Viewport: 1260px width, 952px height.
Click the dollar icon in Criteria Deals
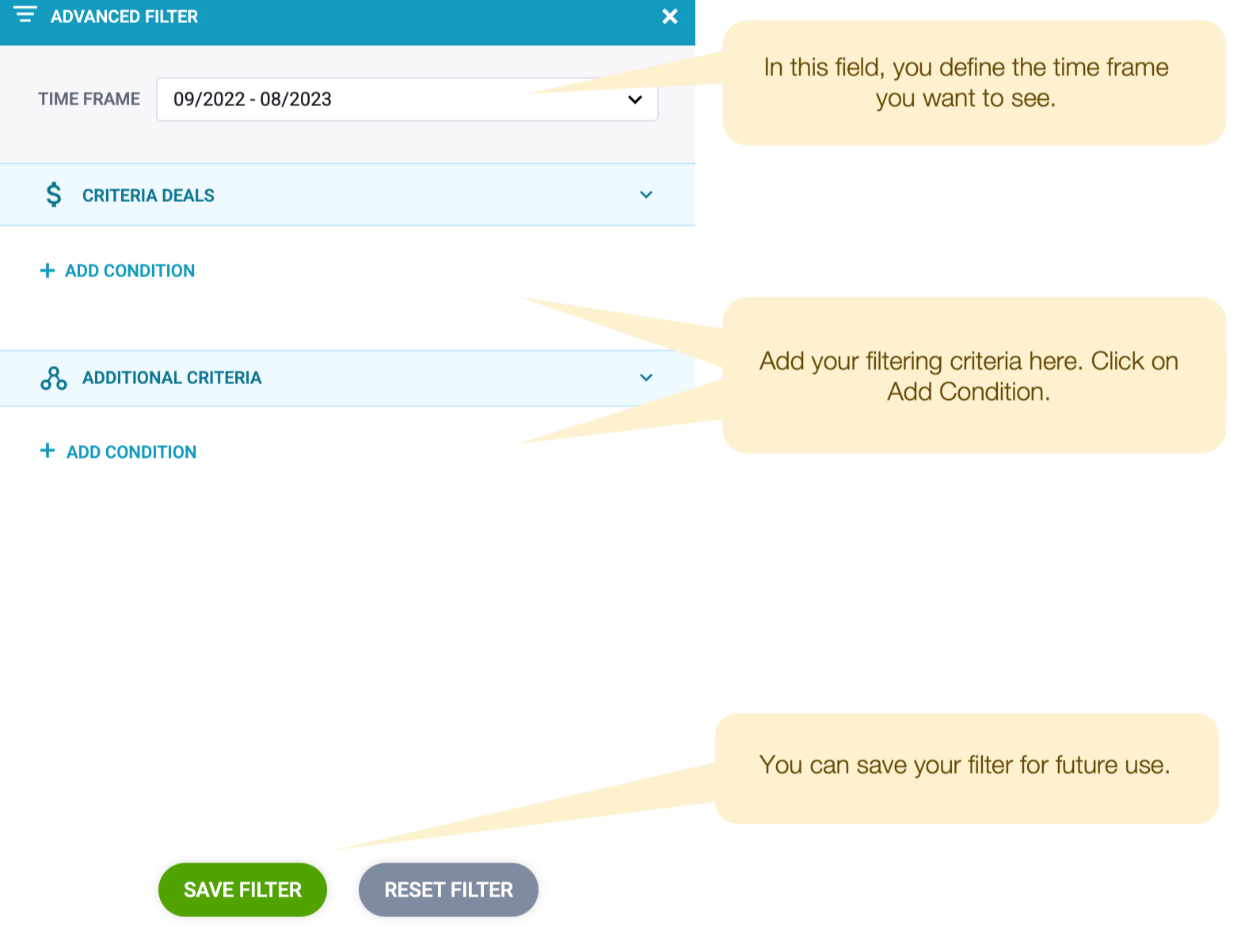(53, 194)
